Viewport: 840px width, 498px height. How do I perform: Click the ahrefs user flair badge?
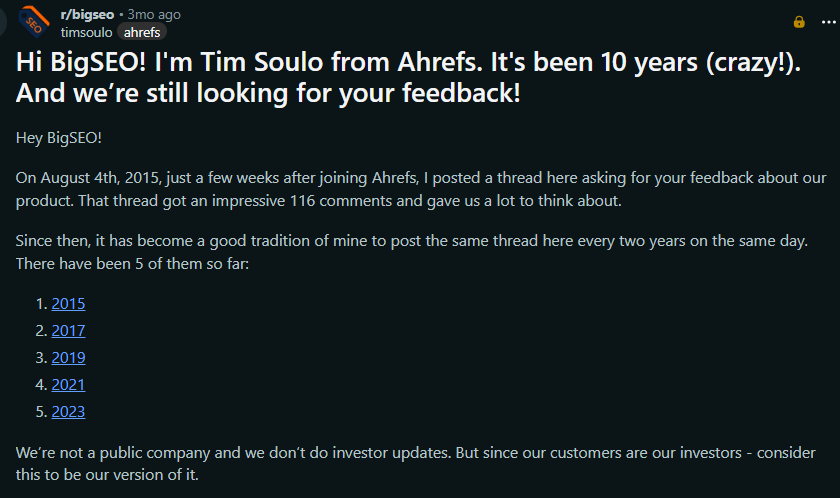(142, 31)
